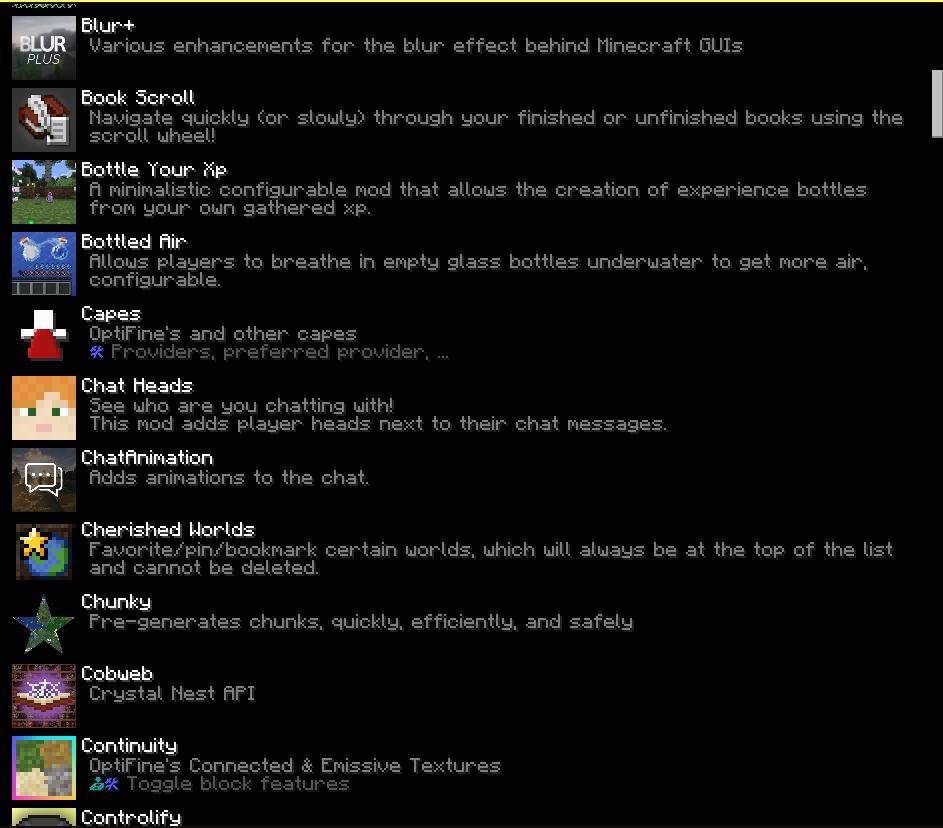Click the tools badge in Capes entry

pyautogui.click(x=97, y=352)
